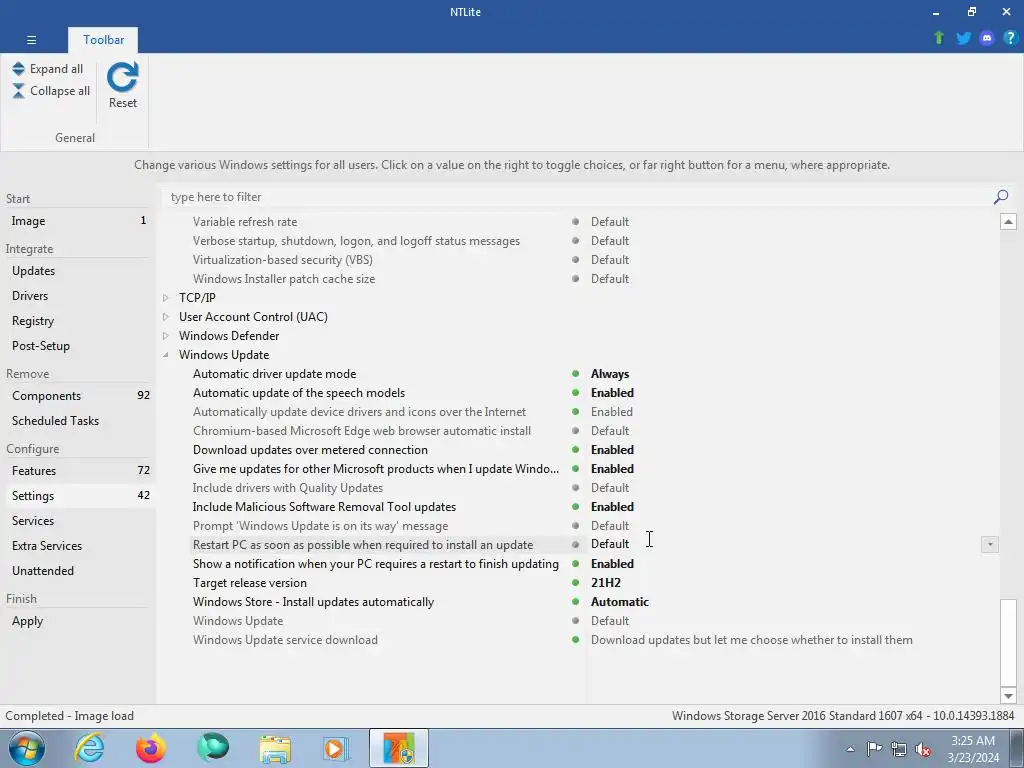Toggle Automatic update of speech models dot
The height and width of the screenshot is (768, 1024).
(x=575, y=393)
